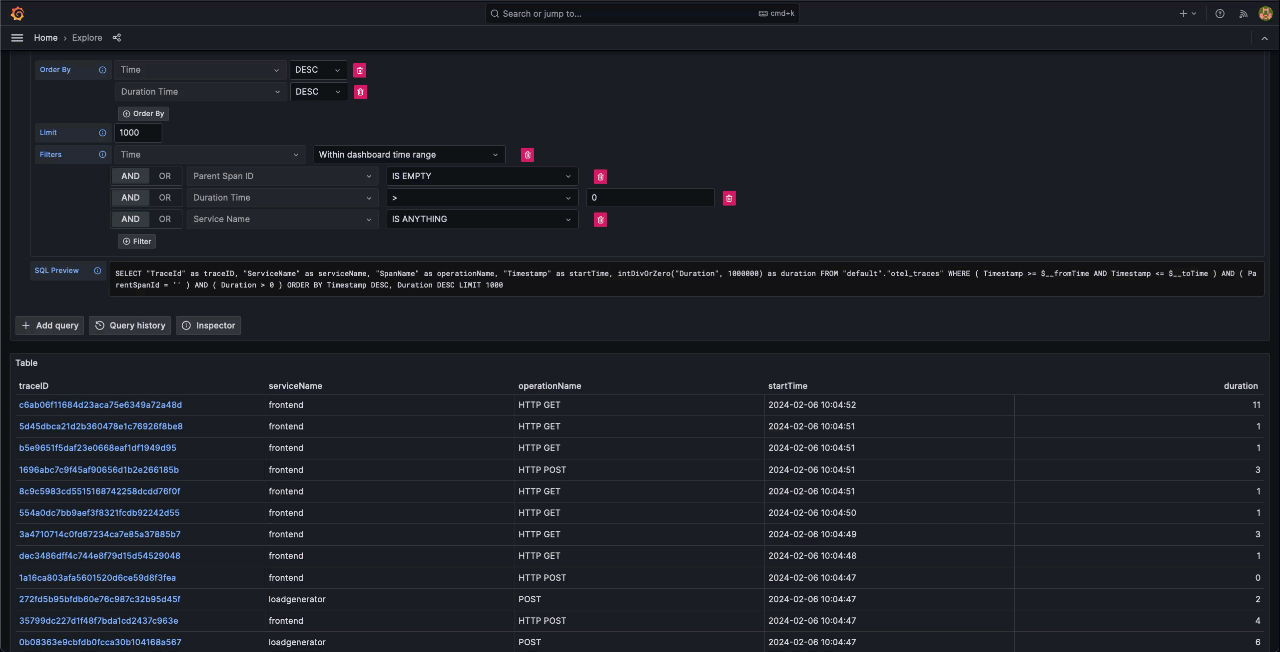Go to Home breadcrumb

[x=45, y=38]
